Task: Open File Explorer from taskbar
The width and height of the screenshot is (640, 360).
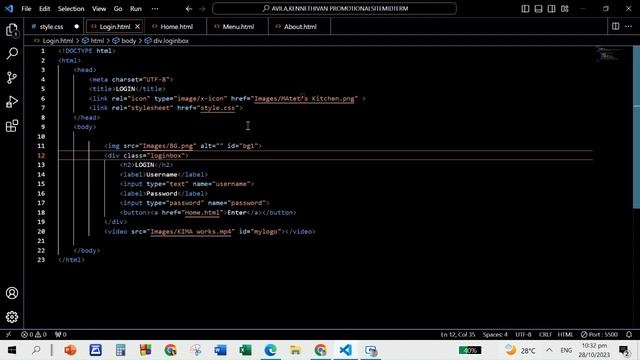Action: click(295, 350)
